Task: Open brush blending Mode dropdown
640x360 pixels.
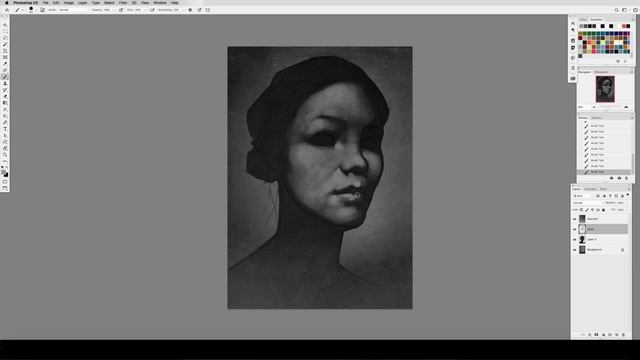Action: (x=73, y=10)
